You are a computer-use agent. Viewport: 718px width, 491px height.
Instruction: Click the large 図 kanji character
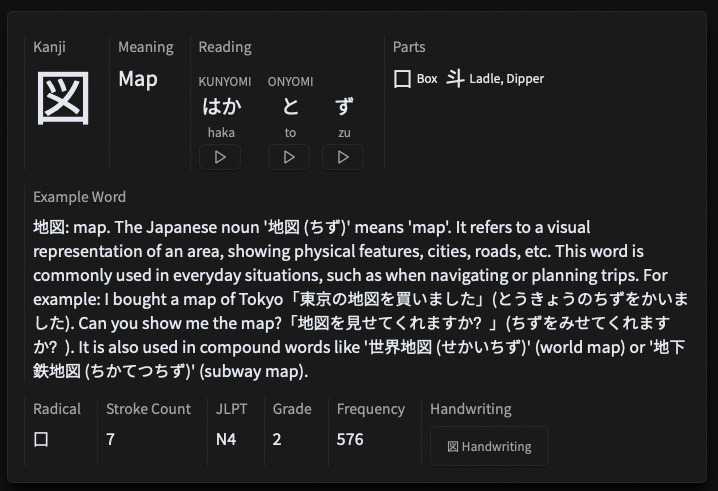[x=64, y=99]
